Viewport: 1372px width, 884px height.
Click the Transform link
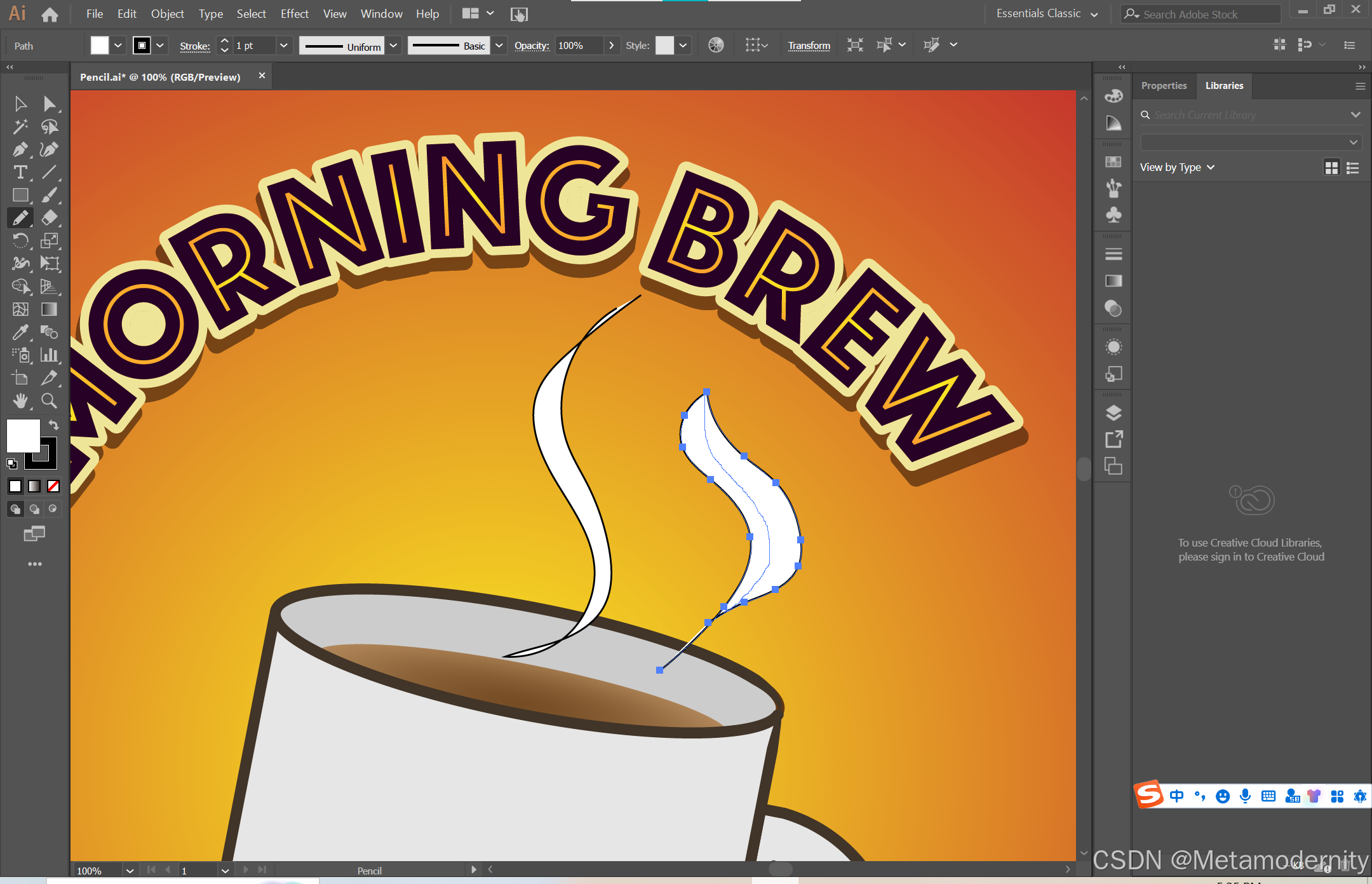click(809, 46)
